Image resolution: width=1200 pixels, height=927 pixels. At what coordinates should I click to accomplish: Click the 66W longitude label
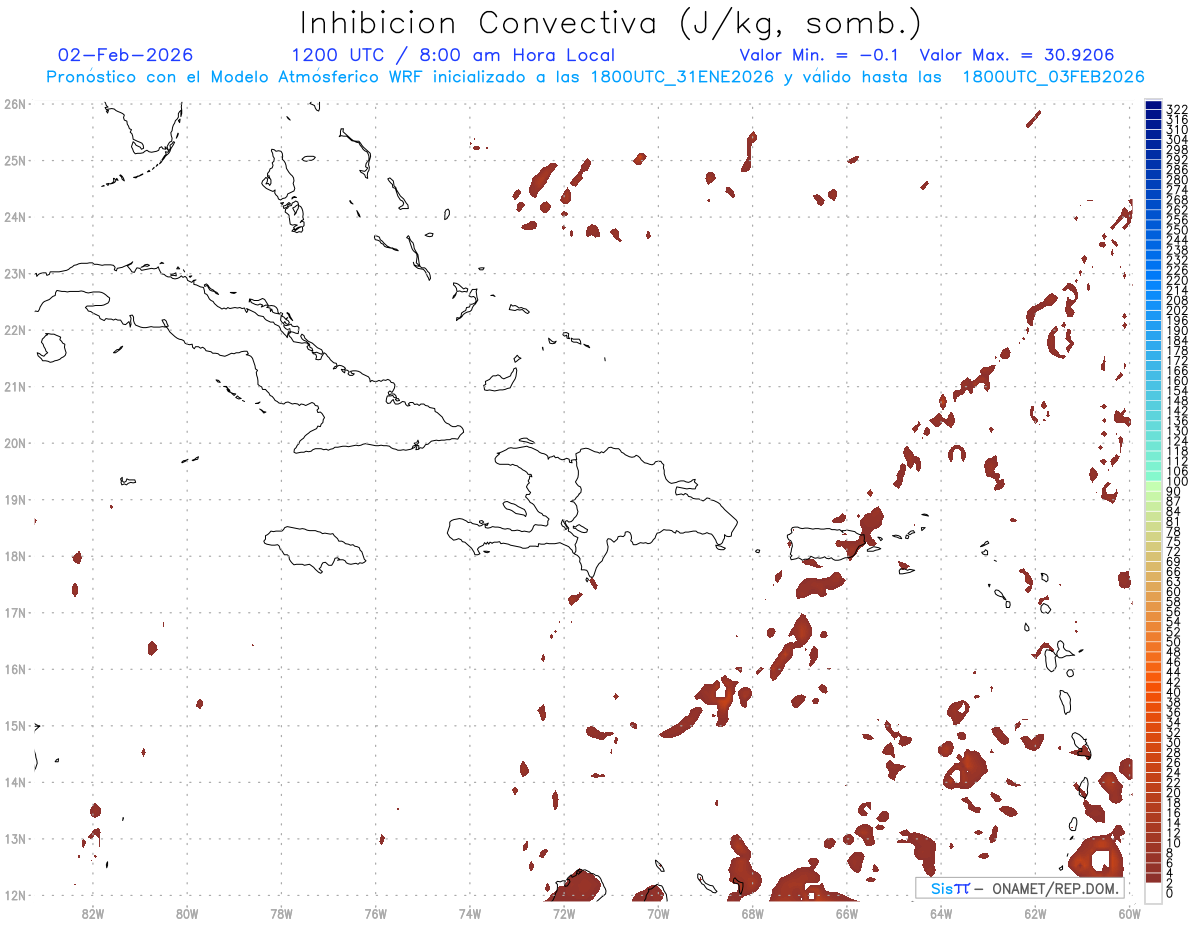click(x=847, y=913)
